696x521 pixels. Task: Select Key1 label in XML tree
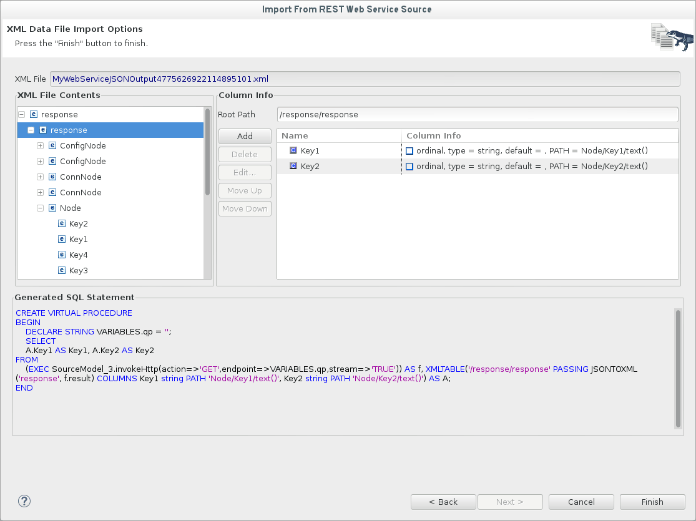coord(79,239)
